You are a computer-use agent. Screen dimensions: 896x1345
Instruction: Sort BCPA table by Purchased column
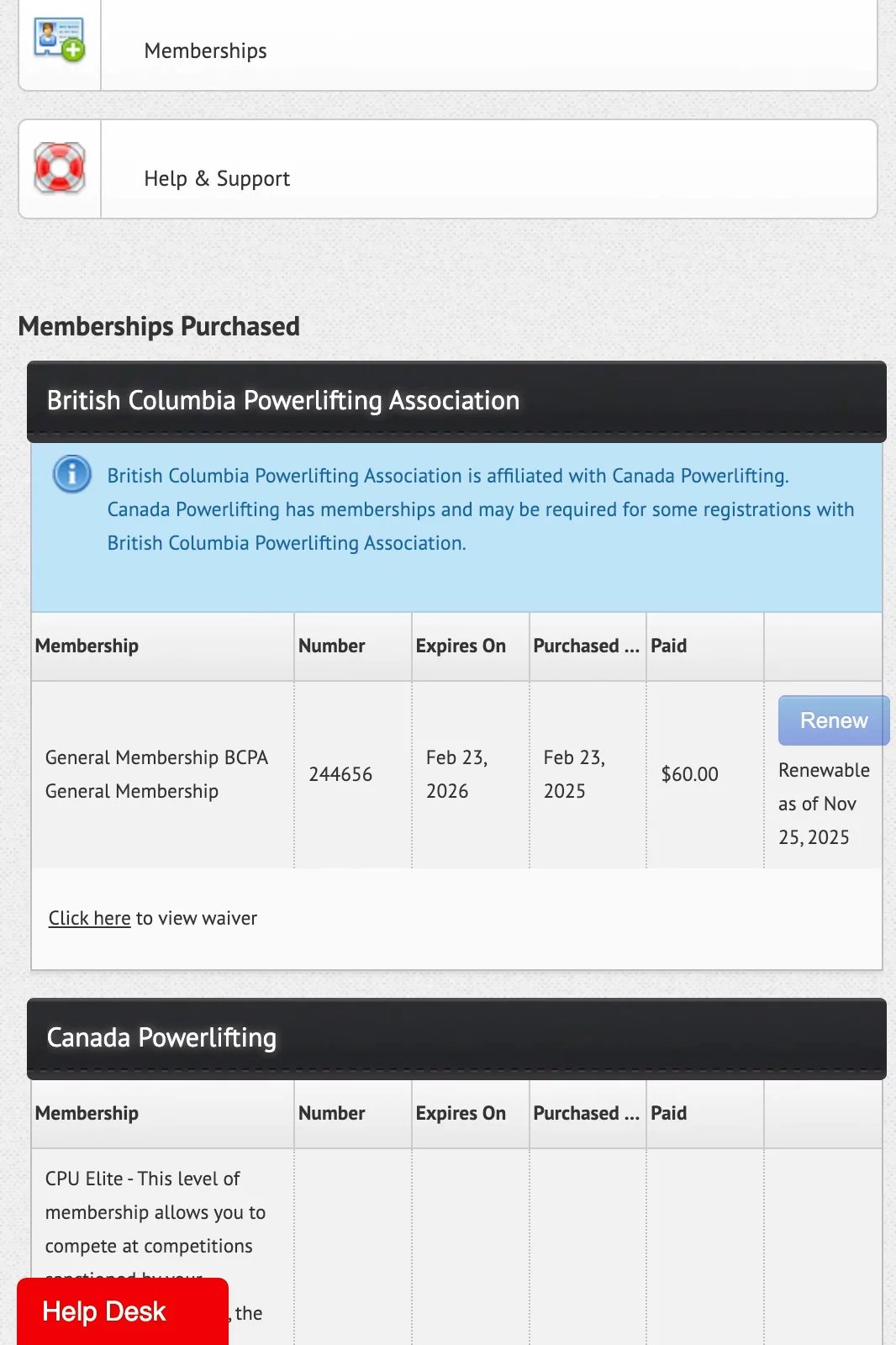click(x=587, y=646)
